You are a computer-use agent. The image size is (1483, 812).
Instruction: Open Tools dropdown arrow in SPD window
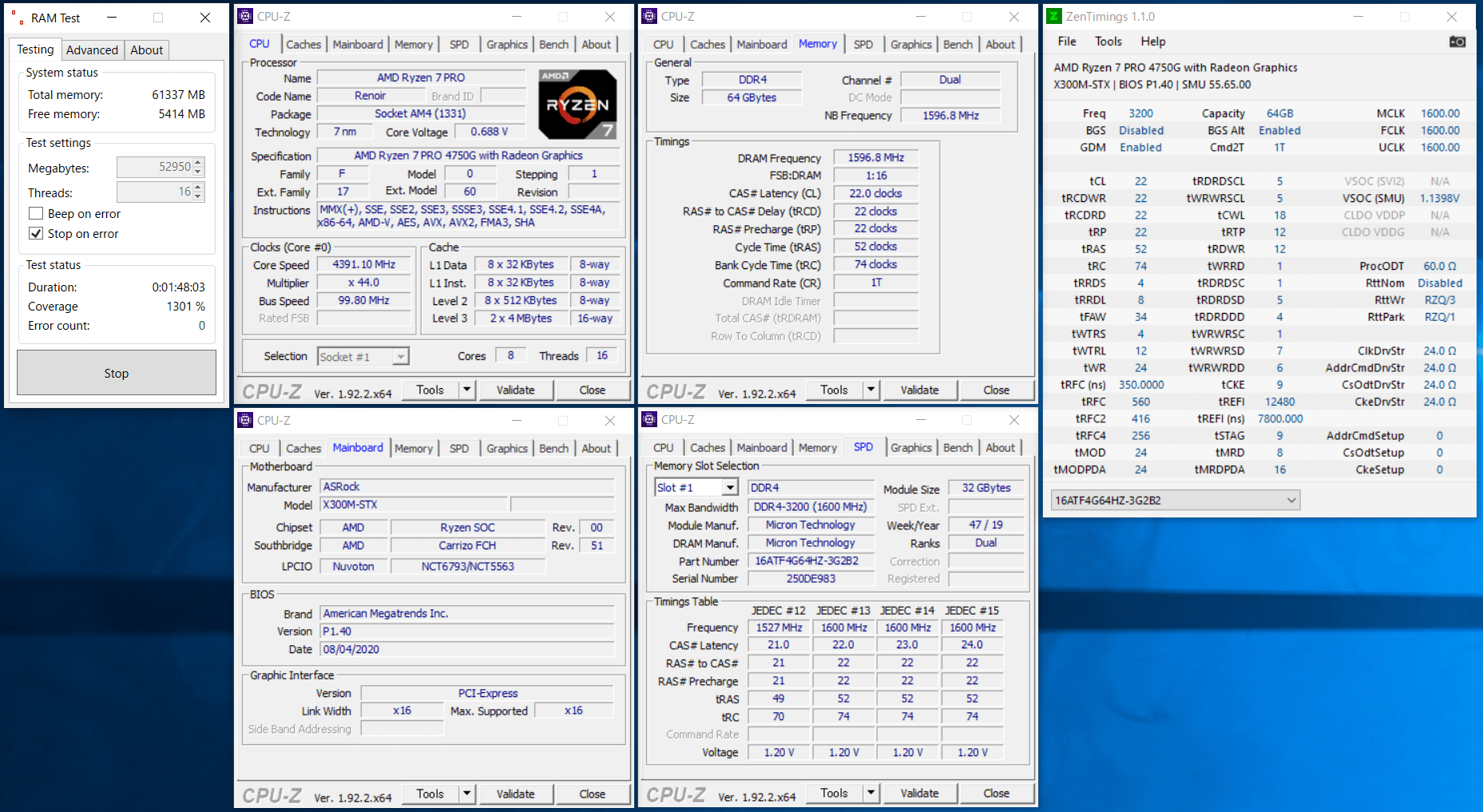tap(871, 794)
